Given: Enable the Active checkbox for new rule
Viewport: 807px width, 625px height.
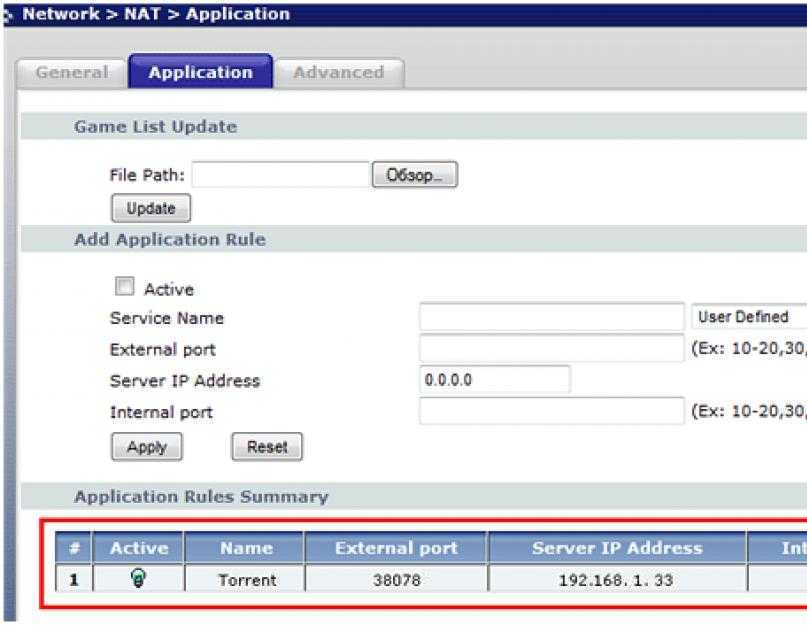Looking at the screenshot, I should coord(124,286).
